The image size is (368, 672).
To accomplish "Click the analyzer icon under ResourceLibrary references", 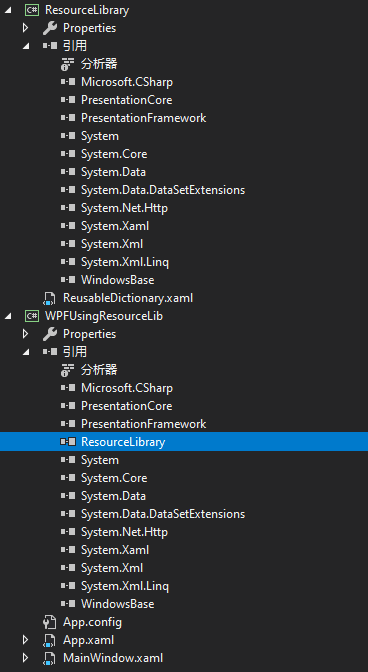I will tap(68, 64).
